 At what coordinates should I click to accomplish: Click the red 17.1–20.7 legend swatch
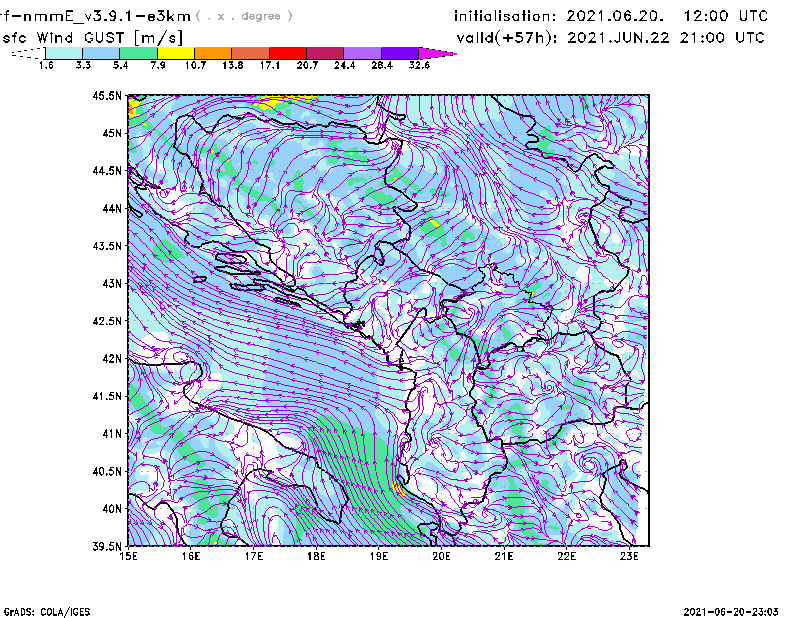[x=288, y=53]
